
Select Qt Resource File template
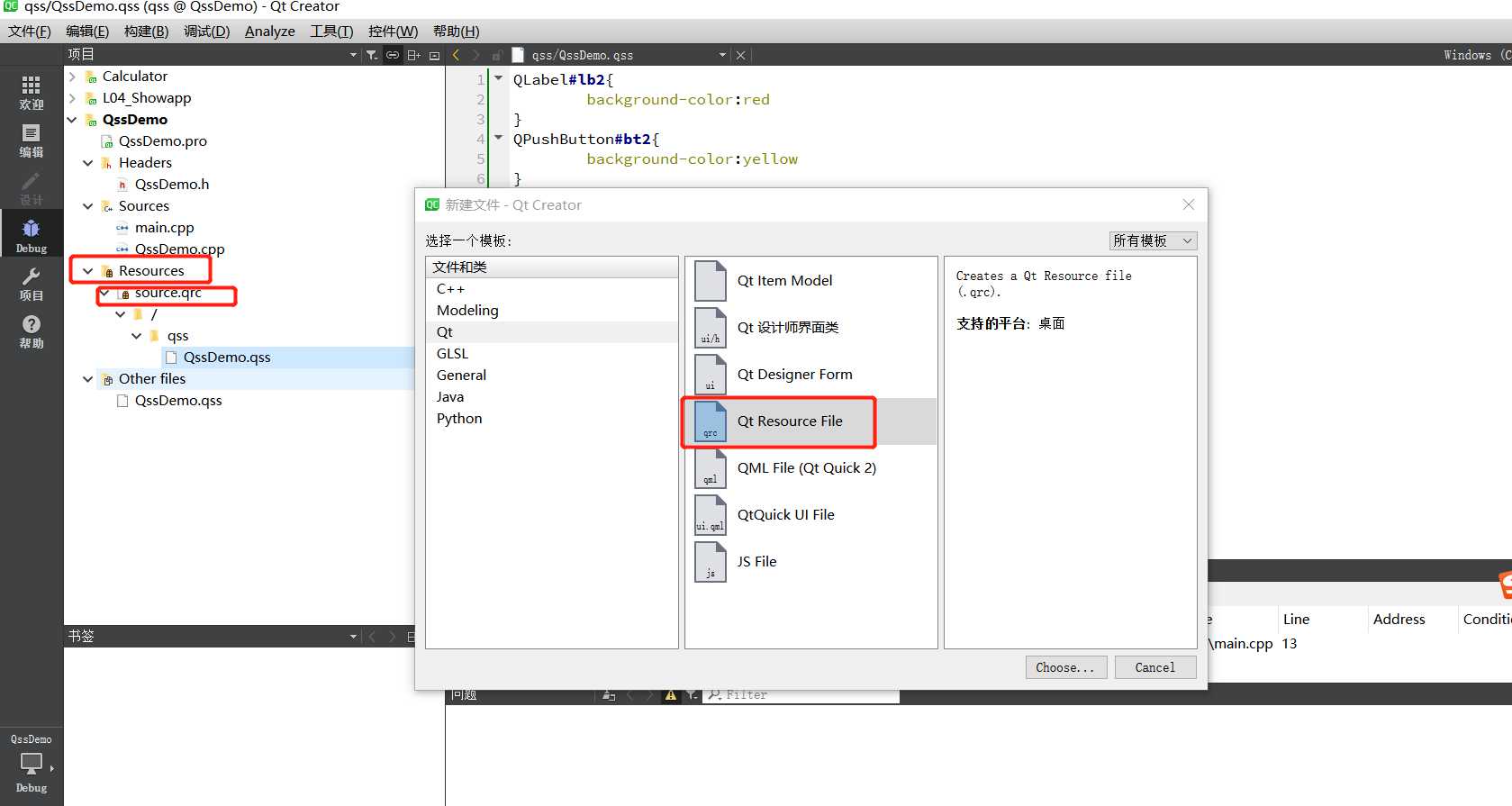click(810, 421)
